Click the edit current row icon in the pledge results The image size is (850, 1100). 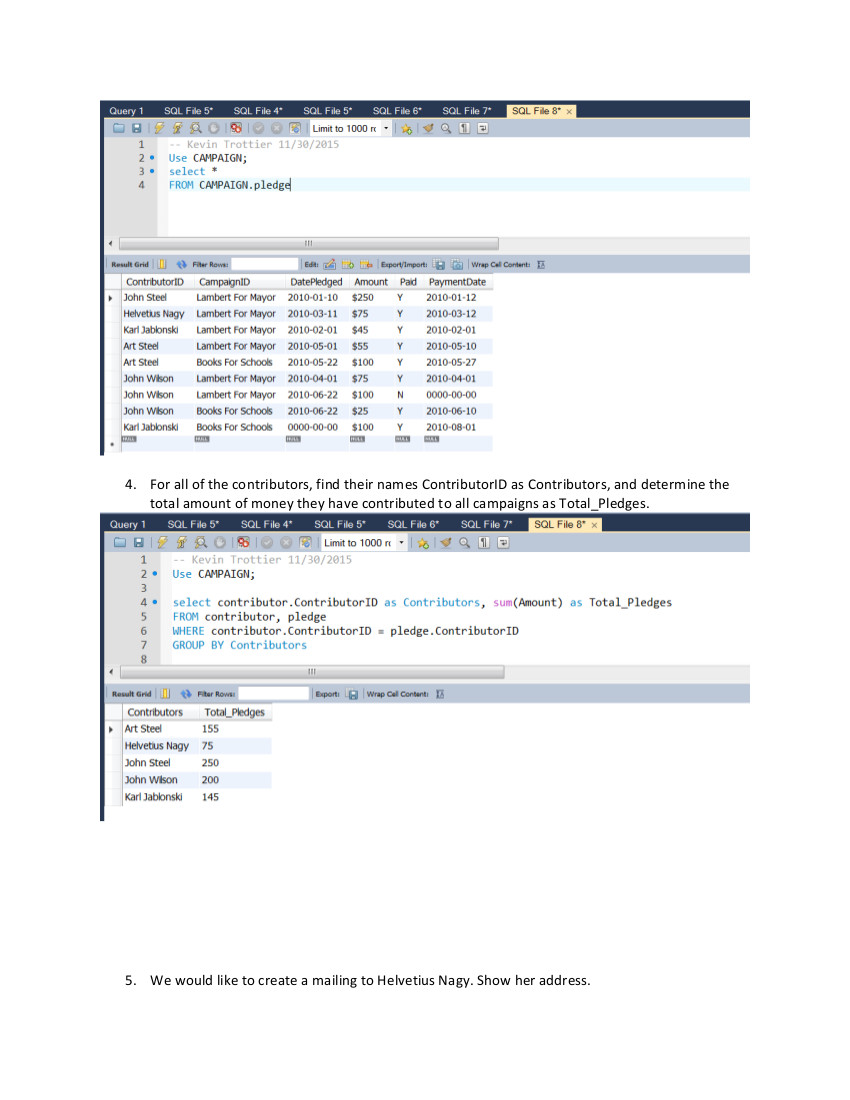329,265
